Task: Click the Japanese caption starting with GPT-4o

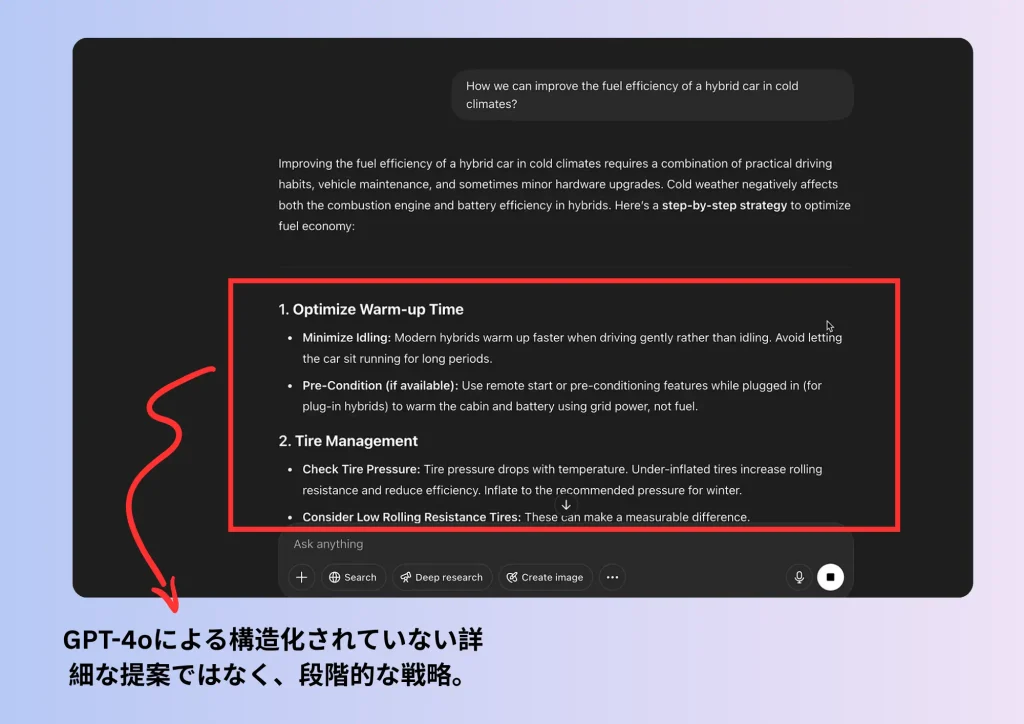Action: [x=273, y=657]
